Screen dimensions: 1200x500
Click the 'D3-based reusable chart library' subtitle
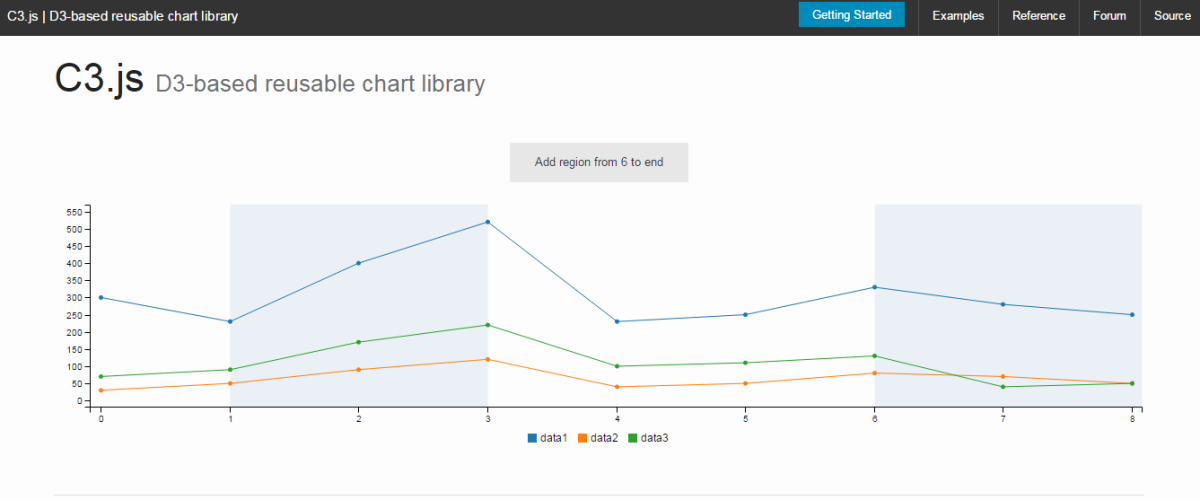coord(320,84)
